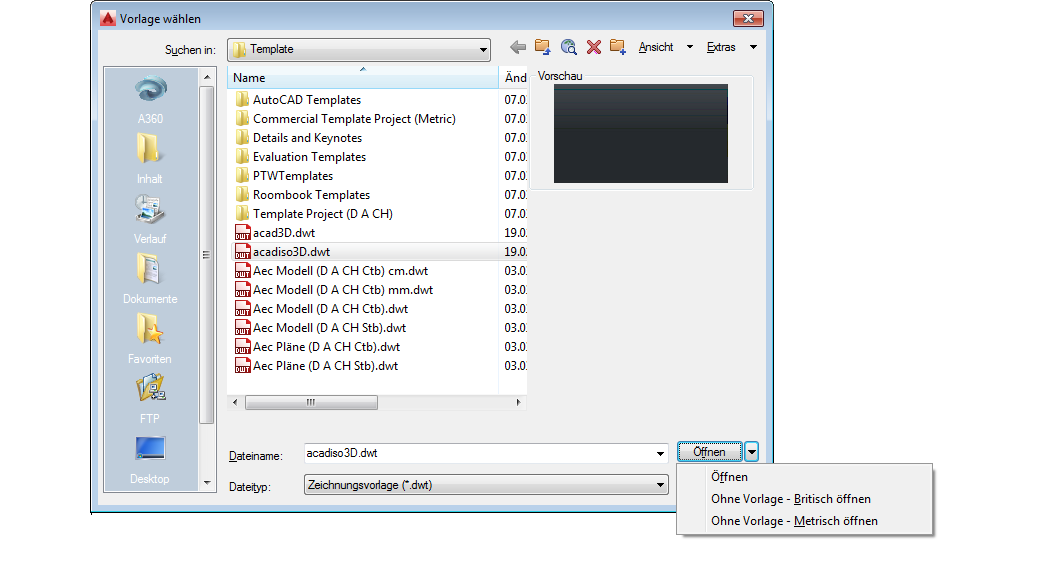Expand the Suchen in folder dropdown
Viewport: 1061px width, 567px height.
(482, 49)
